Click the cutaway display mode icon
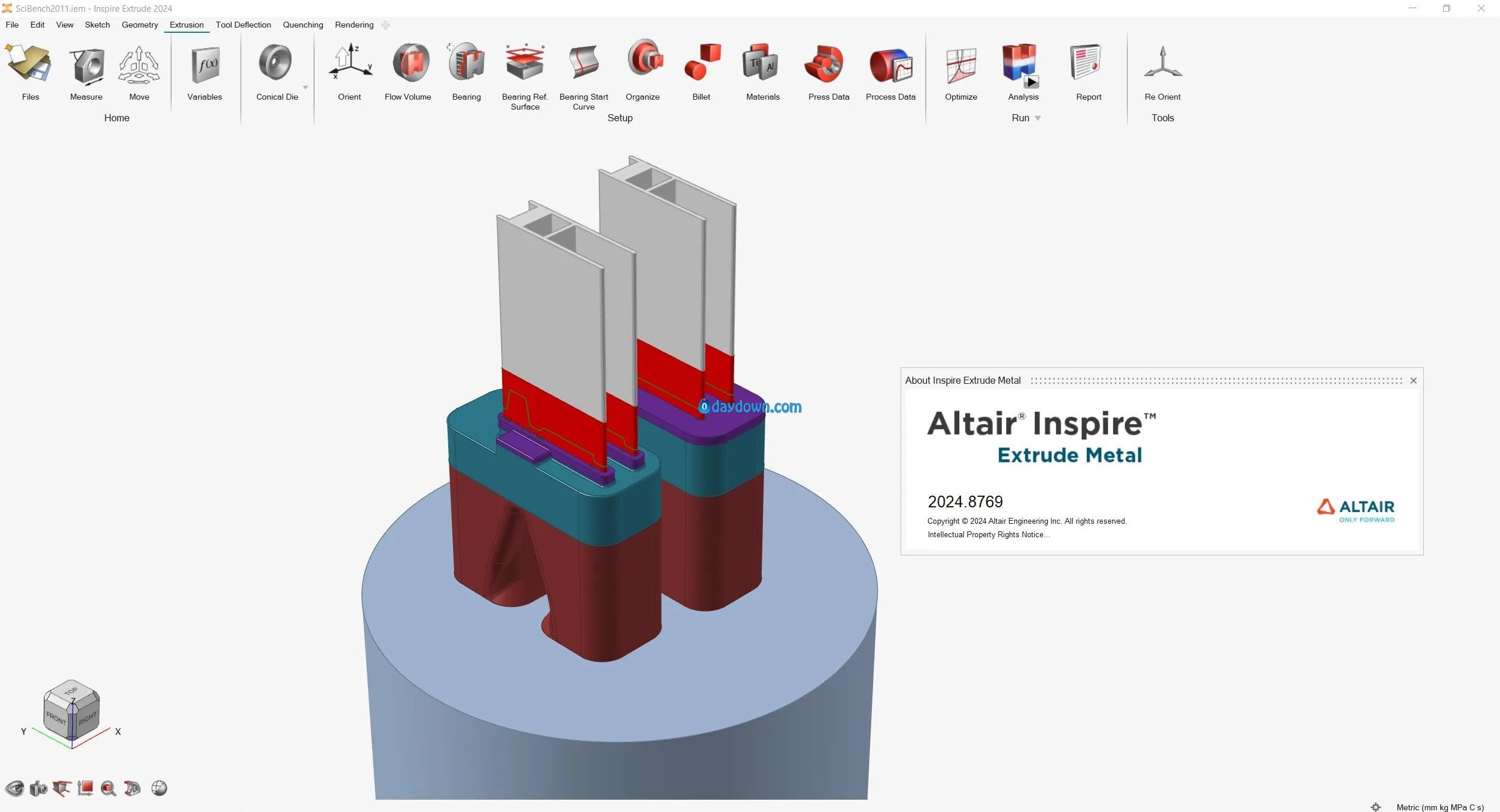Viewport: 1500px width, 812px height. coord(132,789)
